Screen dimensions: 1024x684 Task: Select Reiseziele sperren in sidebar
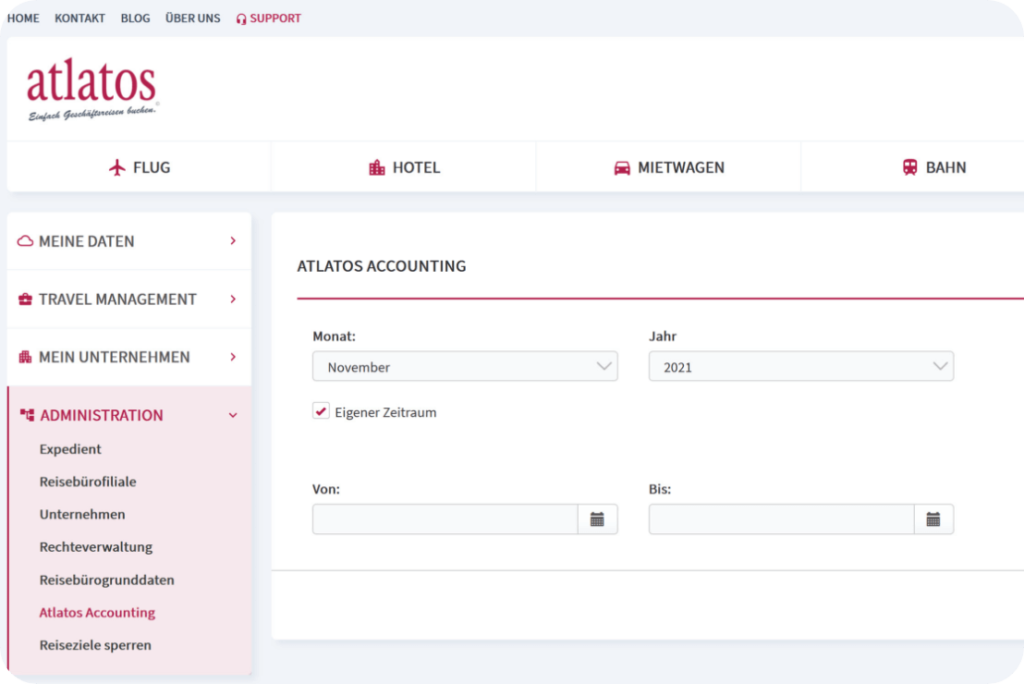(x=95, y=645)
